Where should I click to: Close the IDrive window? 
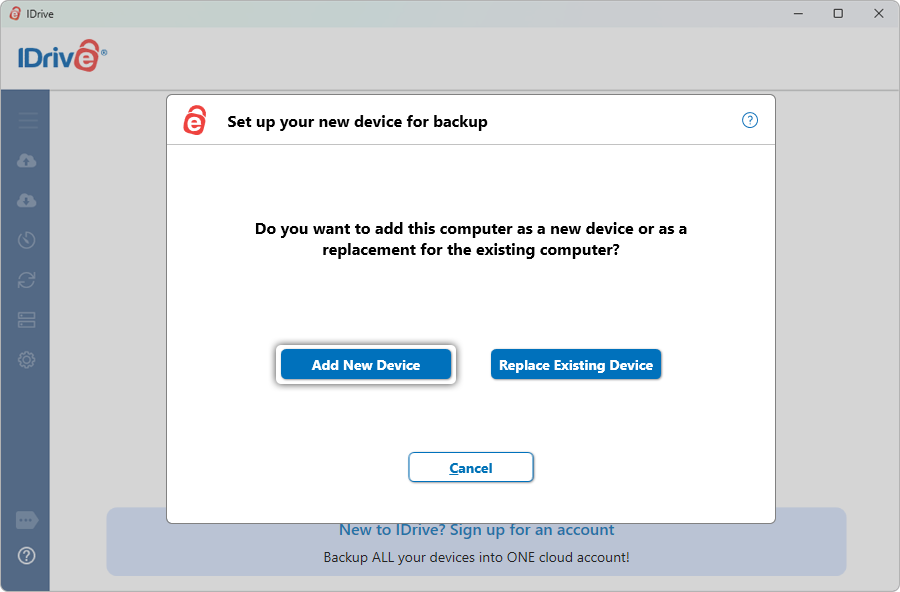coord(877,13)
